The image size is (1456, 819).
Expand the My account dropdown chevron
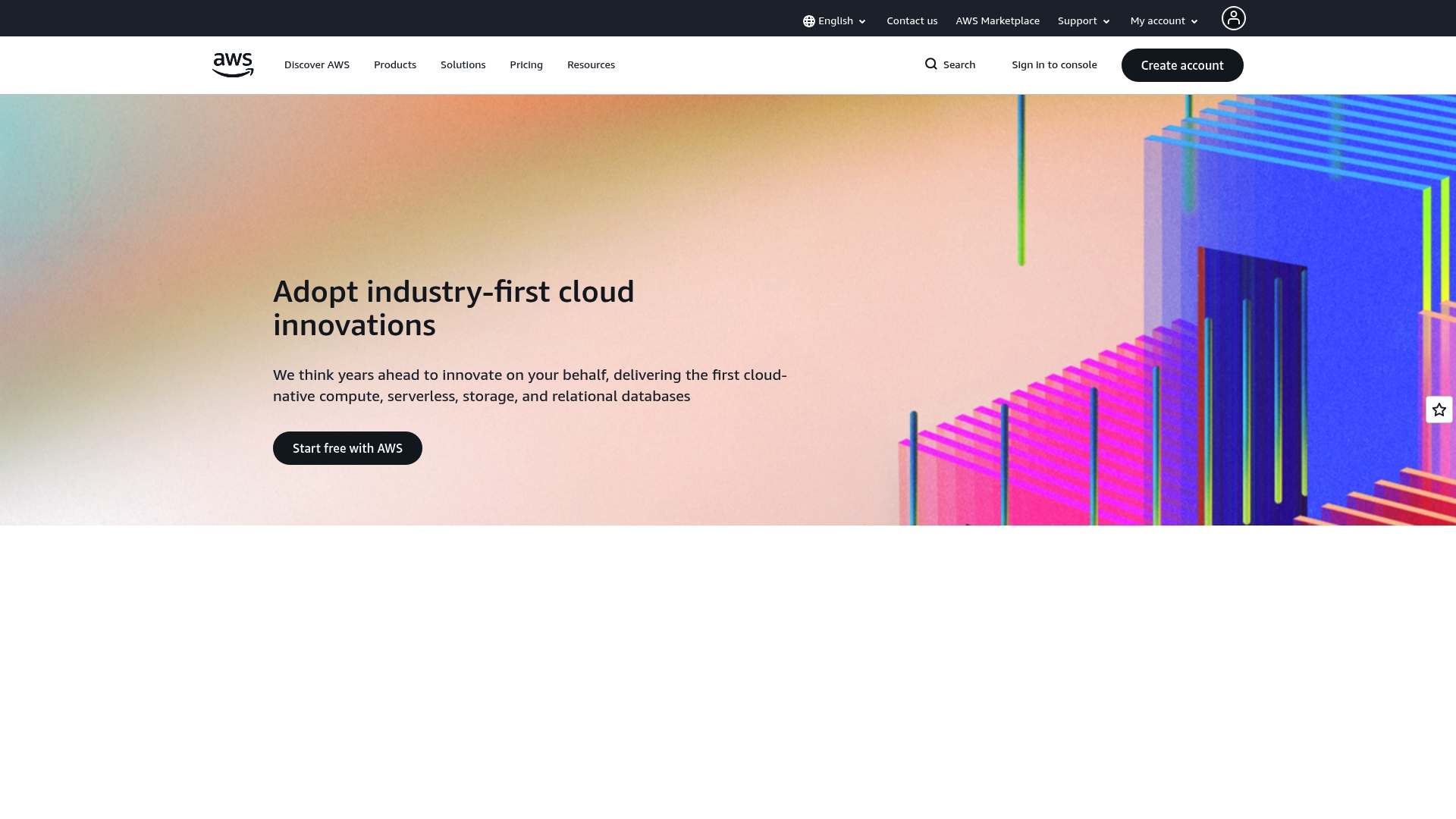coord(1194,22)
